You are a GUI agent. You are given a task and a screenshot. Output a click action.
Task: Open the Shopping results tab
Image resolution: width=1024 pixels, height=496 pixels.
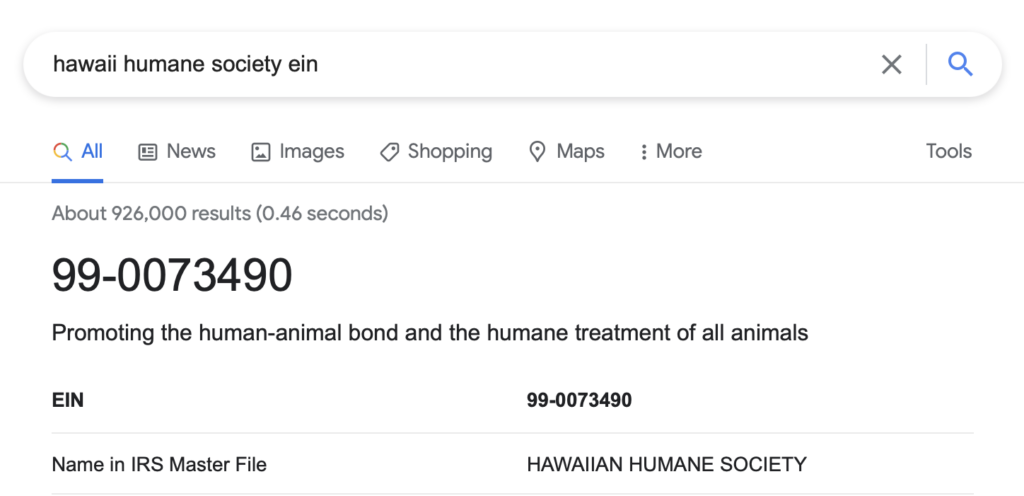436,151
